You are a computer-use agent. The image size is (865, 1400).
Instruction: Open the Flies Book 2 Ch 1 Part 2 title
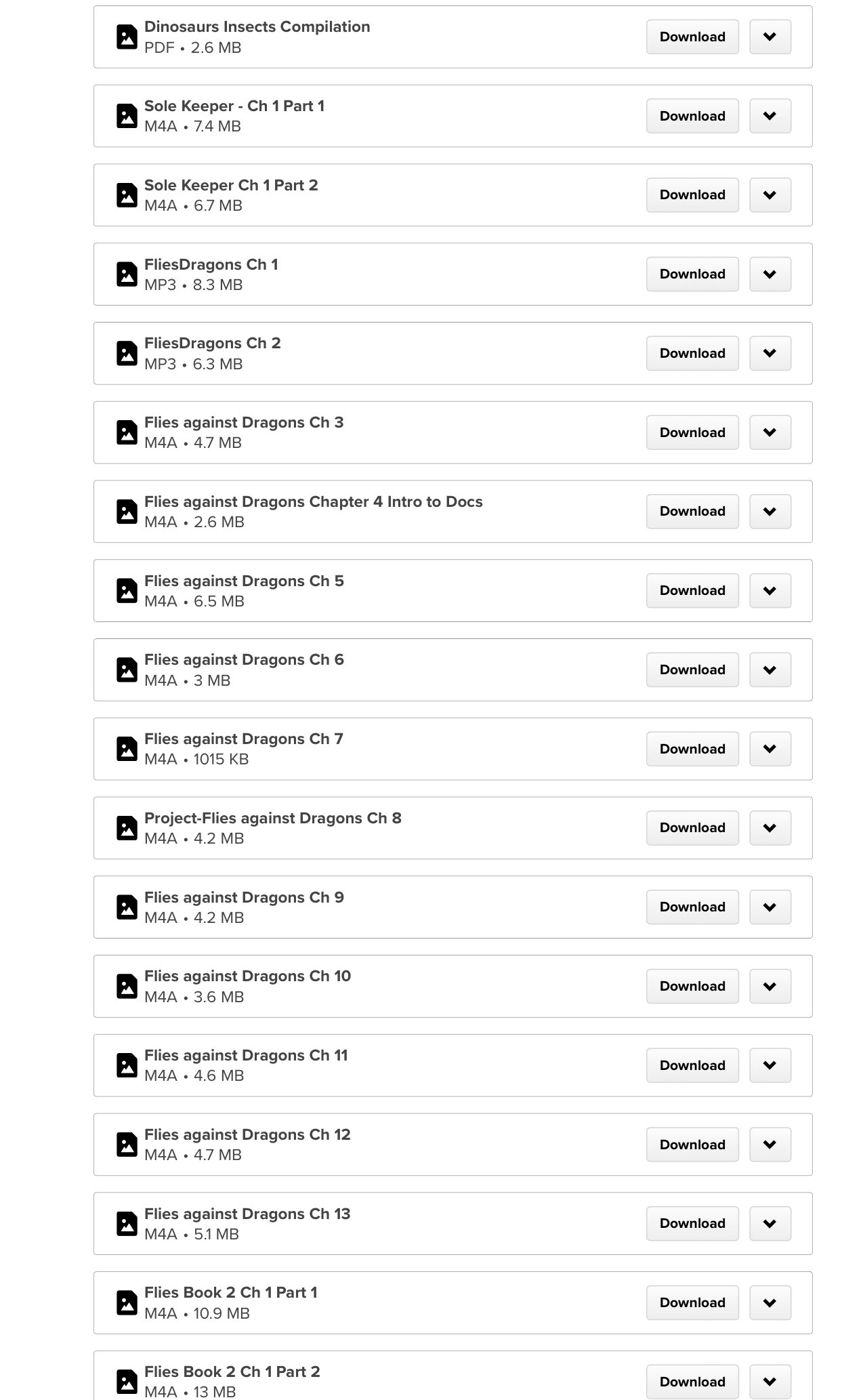click(232, 1372)
